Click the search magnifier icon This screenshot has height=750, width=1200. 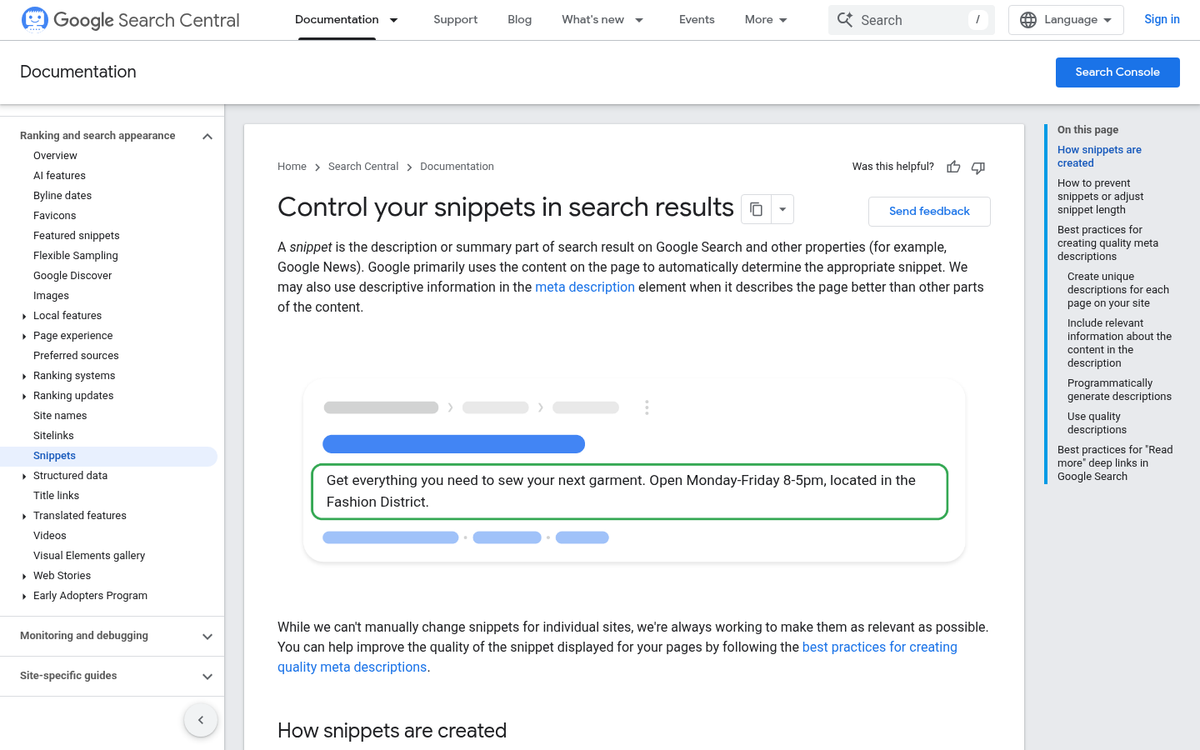[x=846, y=19]
